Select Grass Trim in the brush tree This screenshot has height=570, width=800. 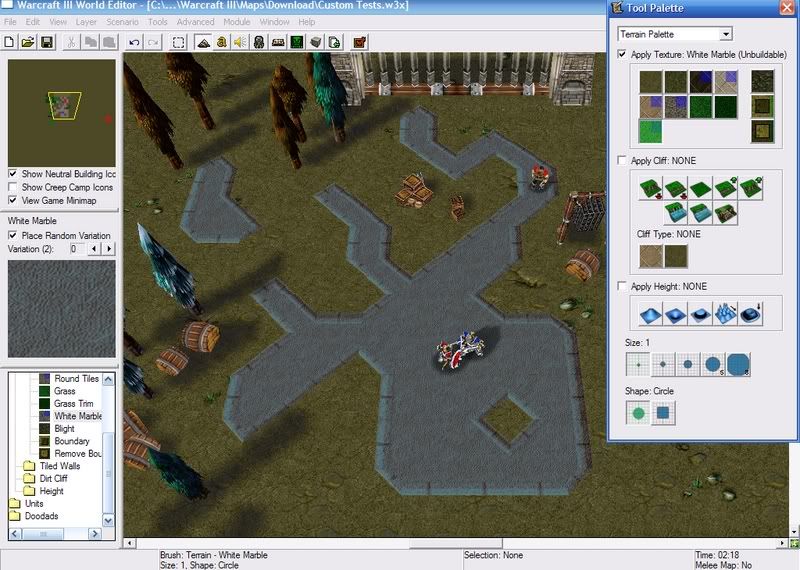(73, 403)
